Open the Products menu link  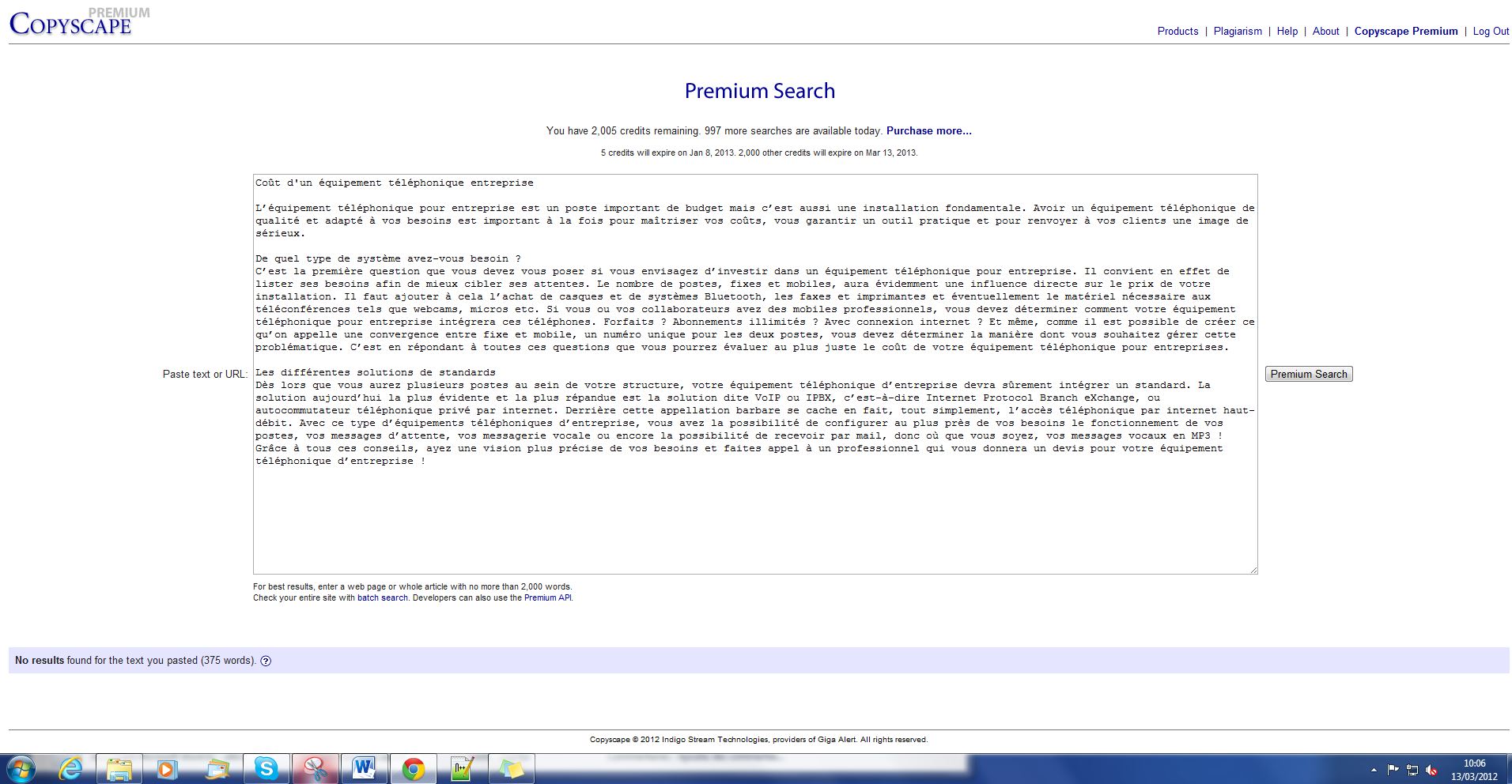(1177, 32)
